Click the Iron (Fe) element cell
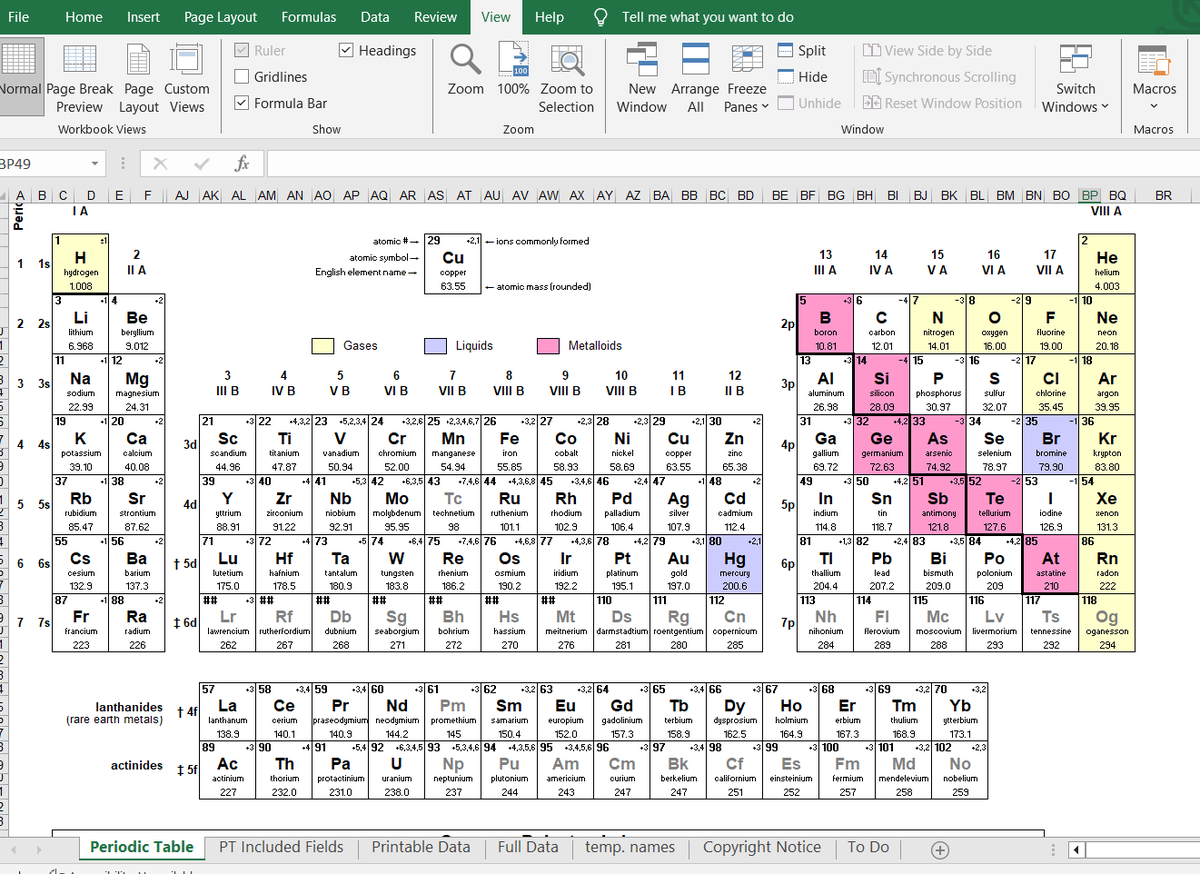 [x=509, y=444]
